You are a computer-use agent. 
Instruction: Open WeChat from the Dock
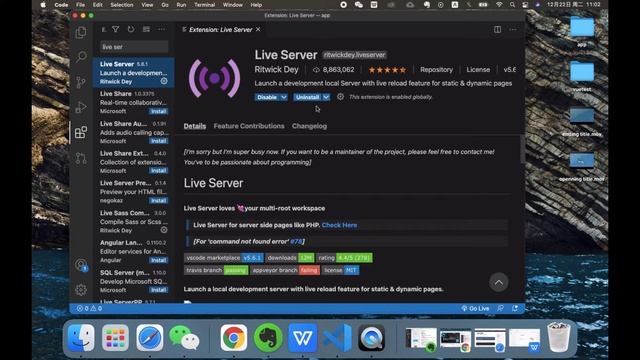pyautogui.click(x=184, y=338)
